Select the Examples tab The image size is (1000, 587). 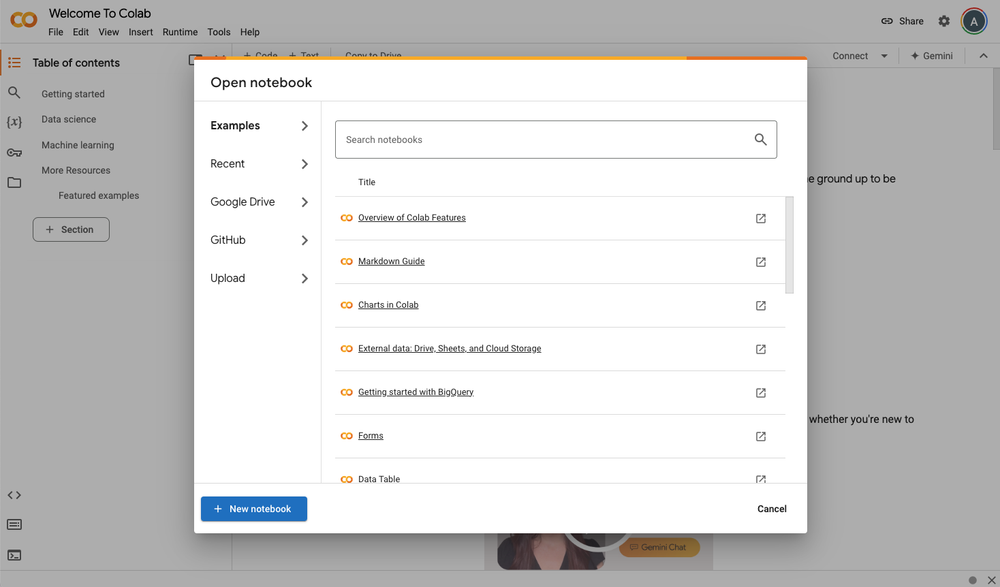[259, 126]
